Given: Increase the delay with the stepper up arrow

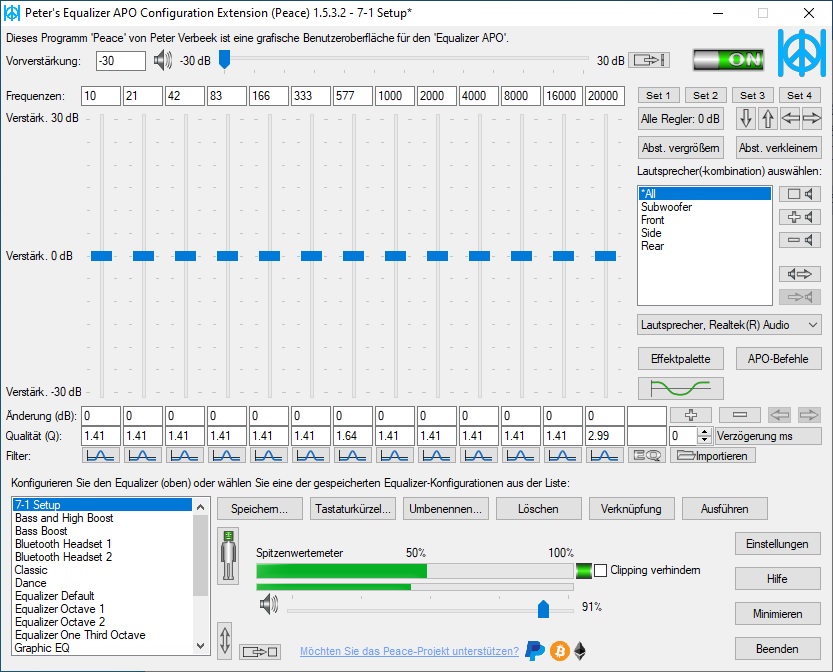Looking at the screenshot, I should point(704,432).
